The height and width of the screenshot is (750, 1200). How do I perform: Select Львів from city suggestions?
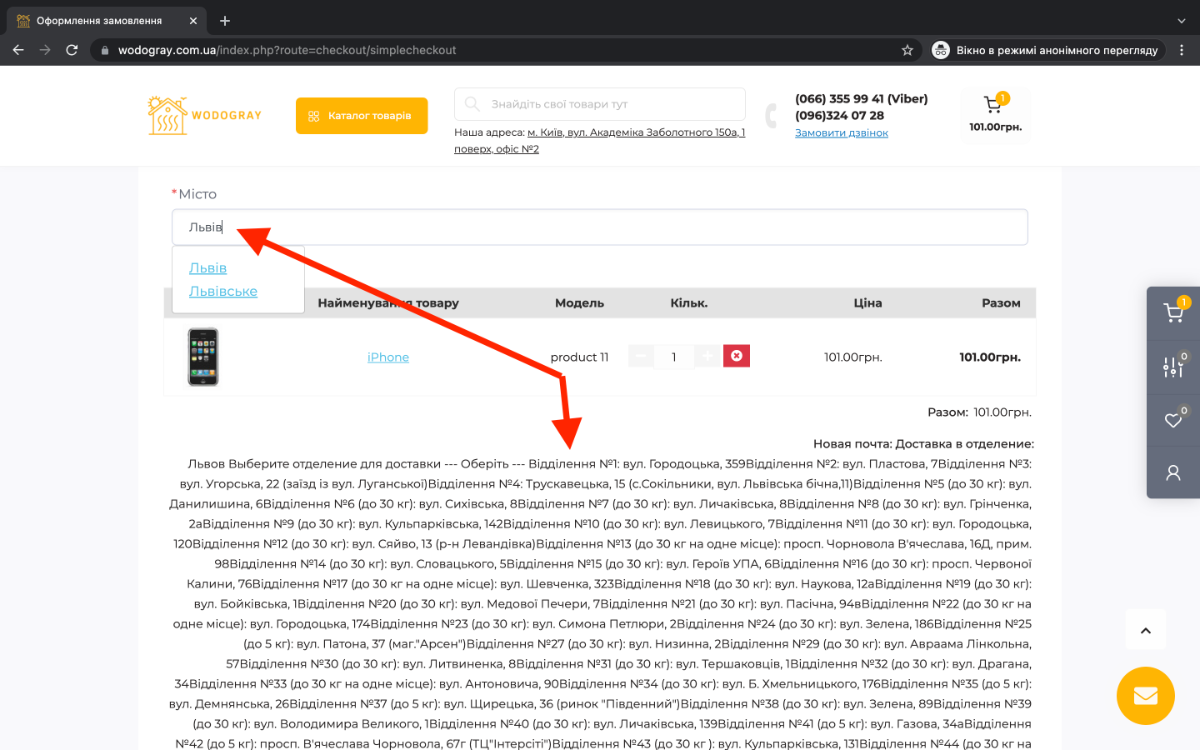tap(208, 268)
